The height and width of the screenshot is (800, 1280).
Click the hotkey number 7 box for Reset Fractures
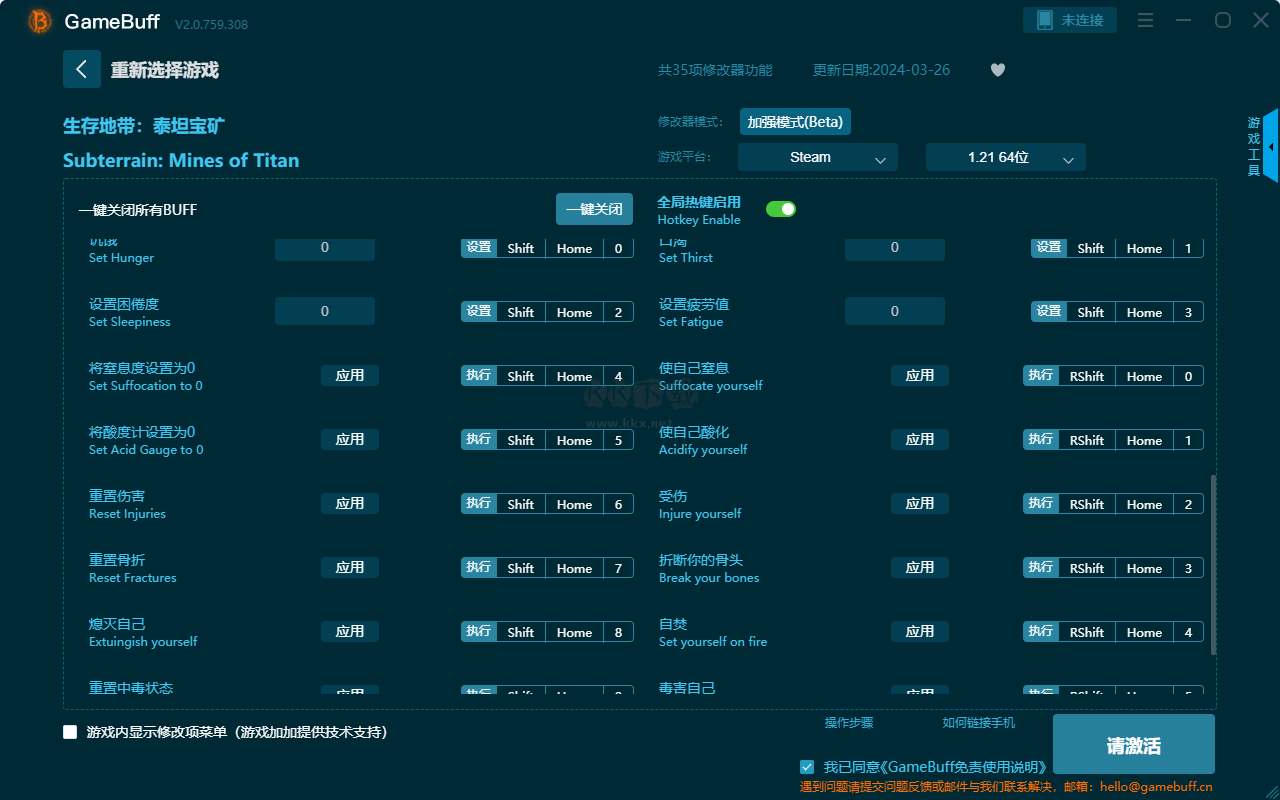point(618,568)
